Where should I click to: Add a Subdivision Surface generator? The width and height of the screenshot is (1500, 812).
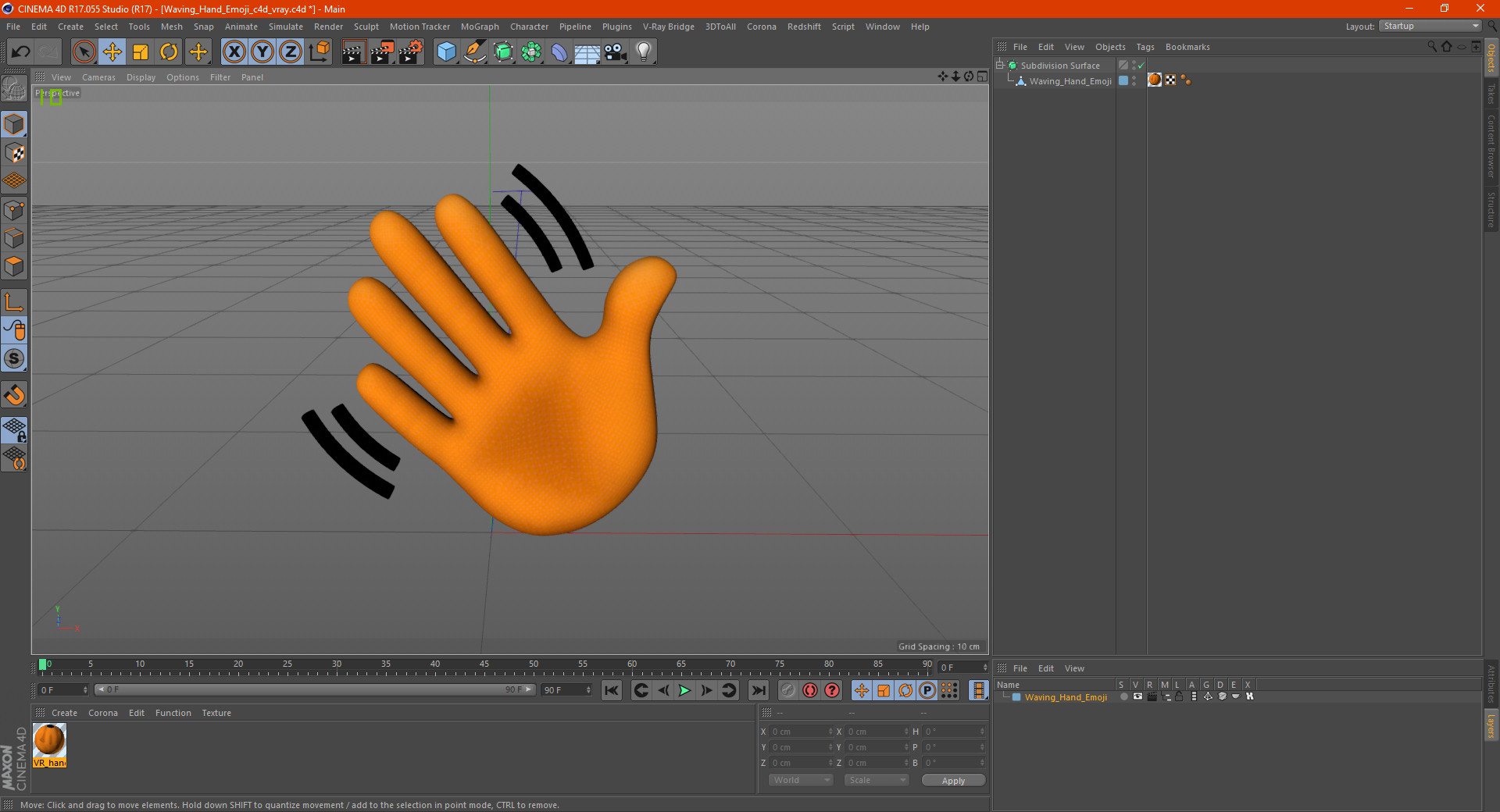coord(503,52)
